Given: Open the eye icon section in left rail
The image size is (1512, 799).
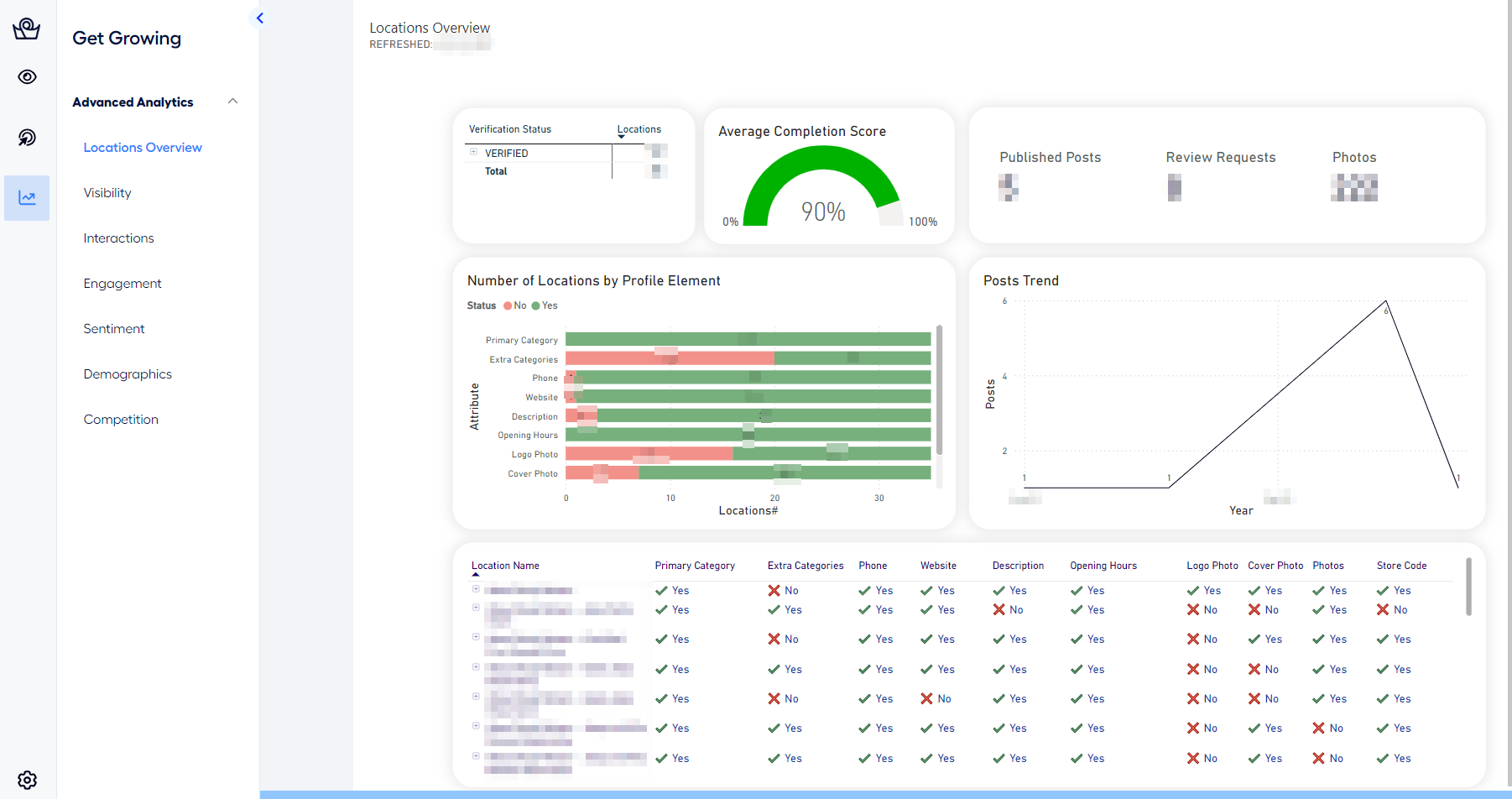Looking at the screenshot, I should click(27, 77).
